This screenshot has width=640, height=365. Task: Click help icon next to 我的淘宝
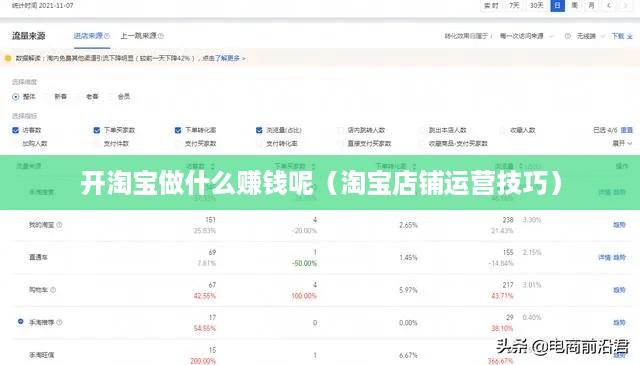60,225
